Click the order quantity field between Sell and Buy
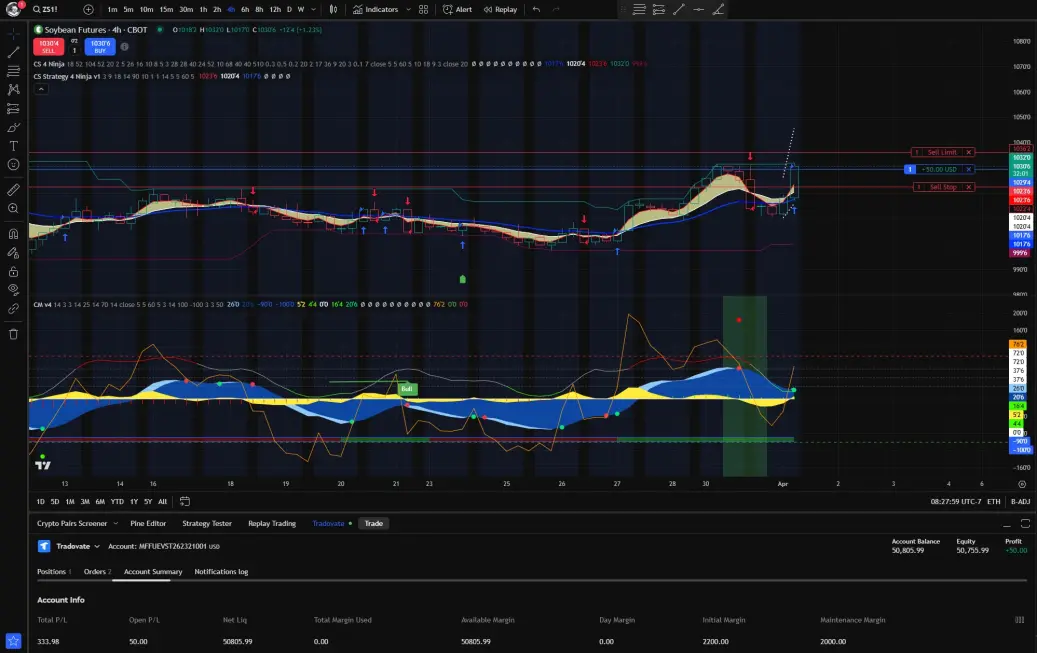The height and width of the screenshot is (653, 1037). (x=74, y=50)
